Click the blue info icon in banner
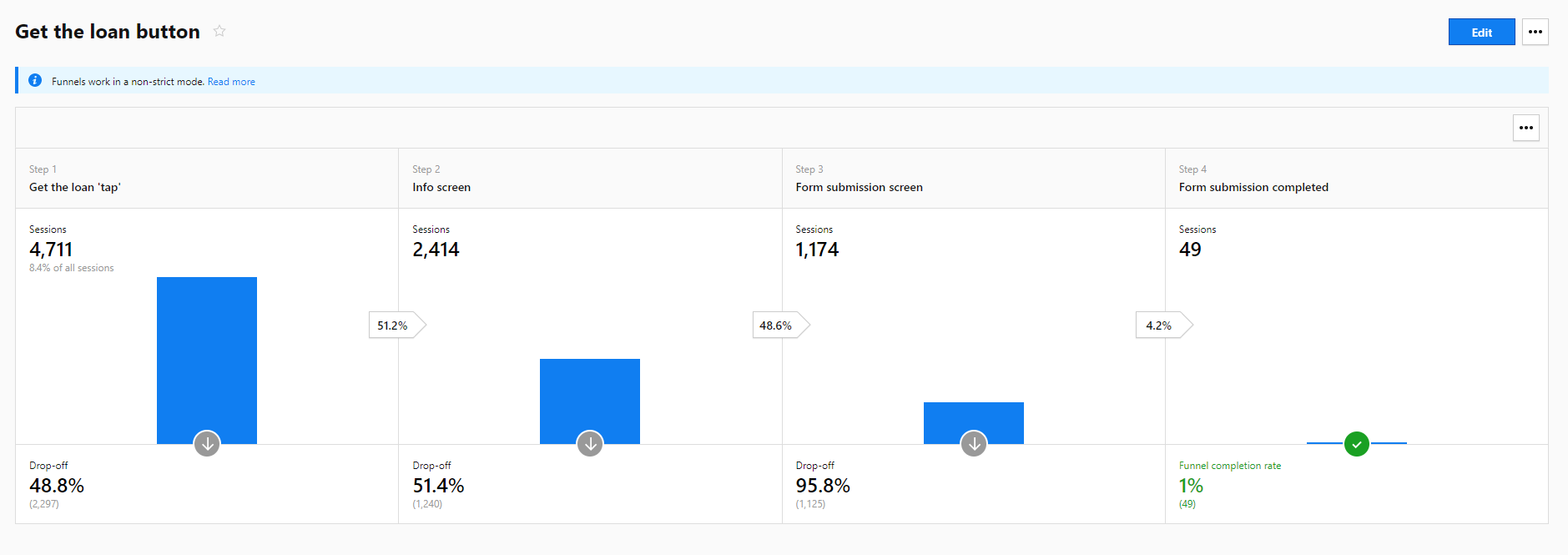Screen dimensions: 1568x555 [35, 81]
